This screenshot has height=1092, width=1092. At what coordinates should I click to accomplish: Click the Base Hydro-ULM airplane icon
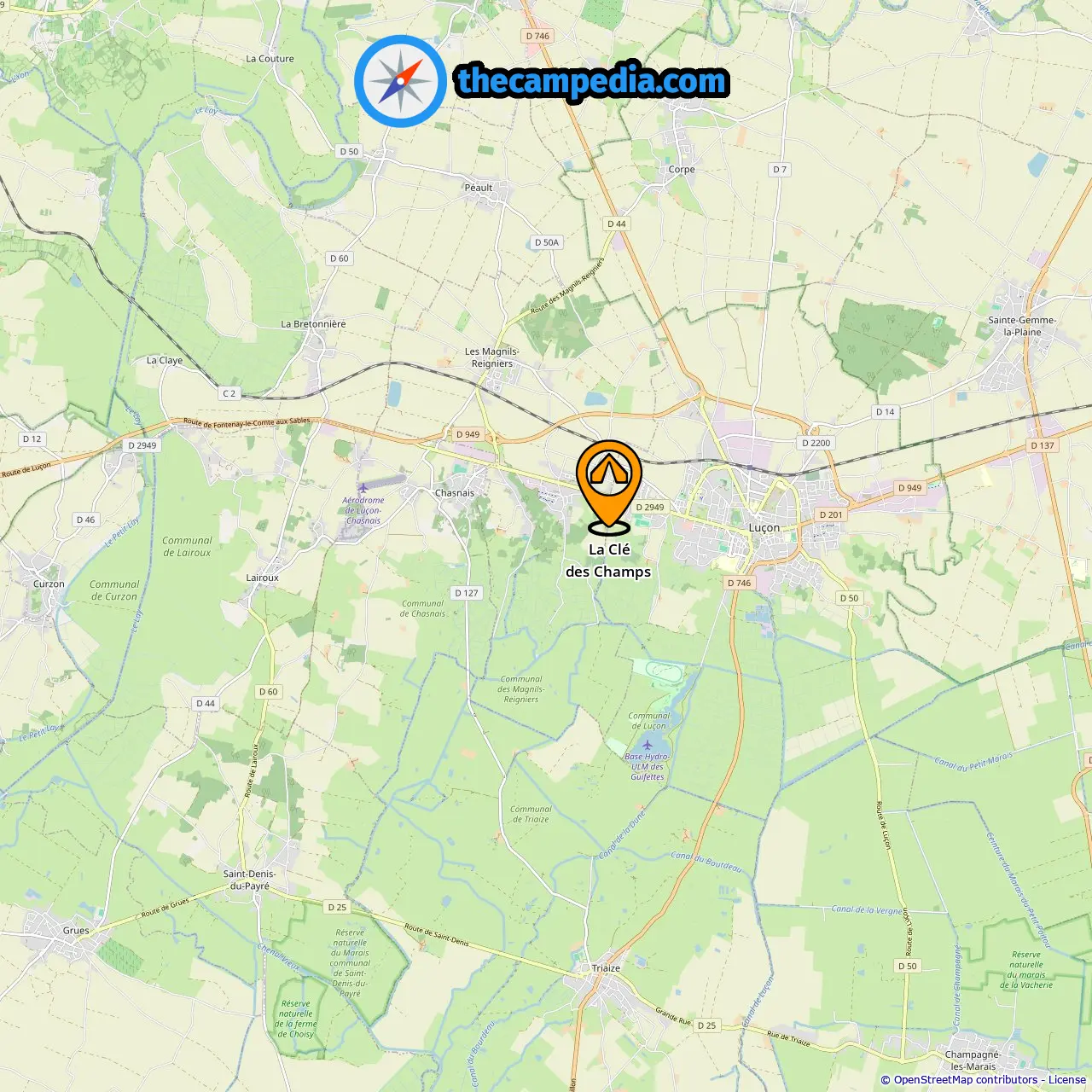(x=648, y=746)
